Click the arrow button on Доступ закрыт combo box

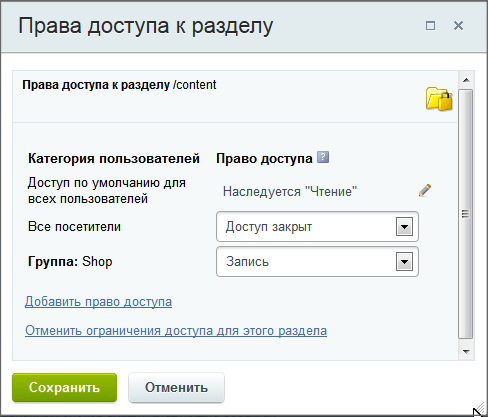pos(404,227)
